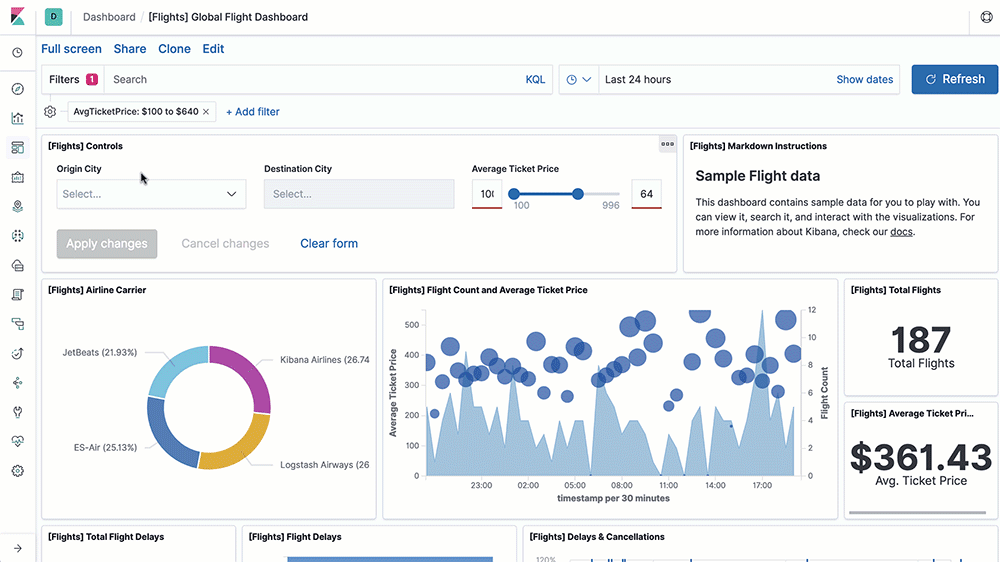This screenshot has width=1000, height=562.
Task: Toggle the KQL query language switch
Action: click(535, 80)
